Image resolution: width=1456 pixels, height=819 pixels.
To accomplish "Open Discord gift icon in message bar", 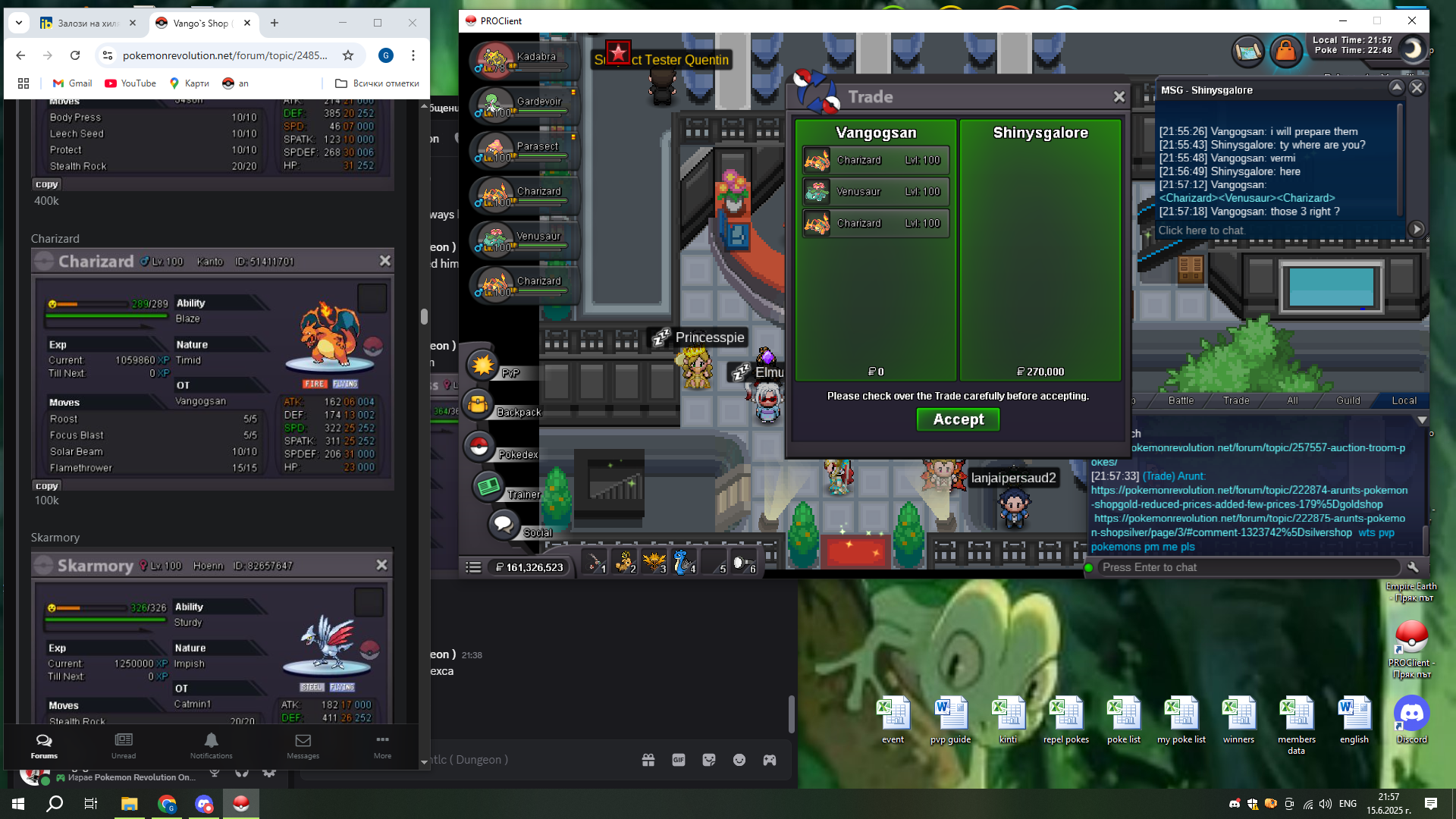I will pos(648,760).
